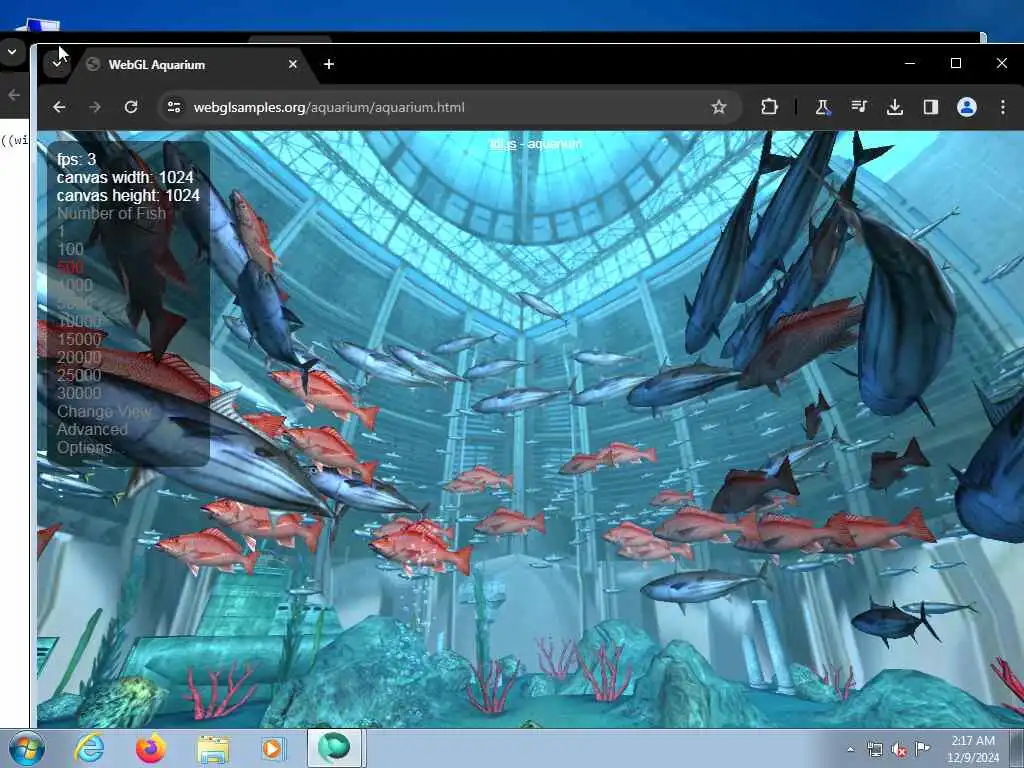Click the Change View option
The image size is (1024, 768).
pyautogui.click(x=104, y=411)
